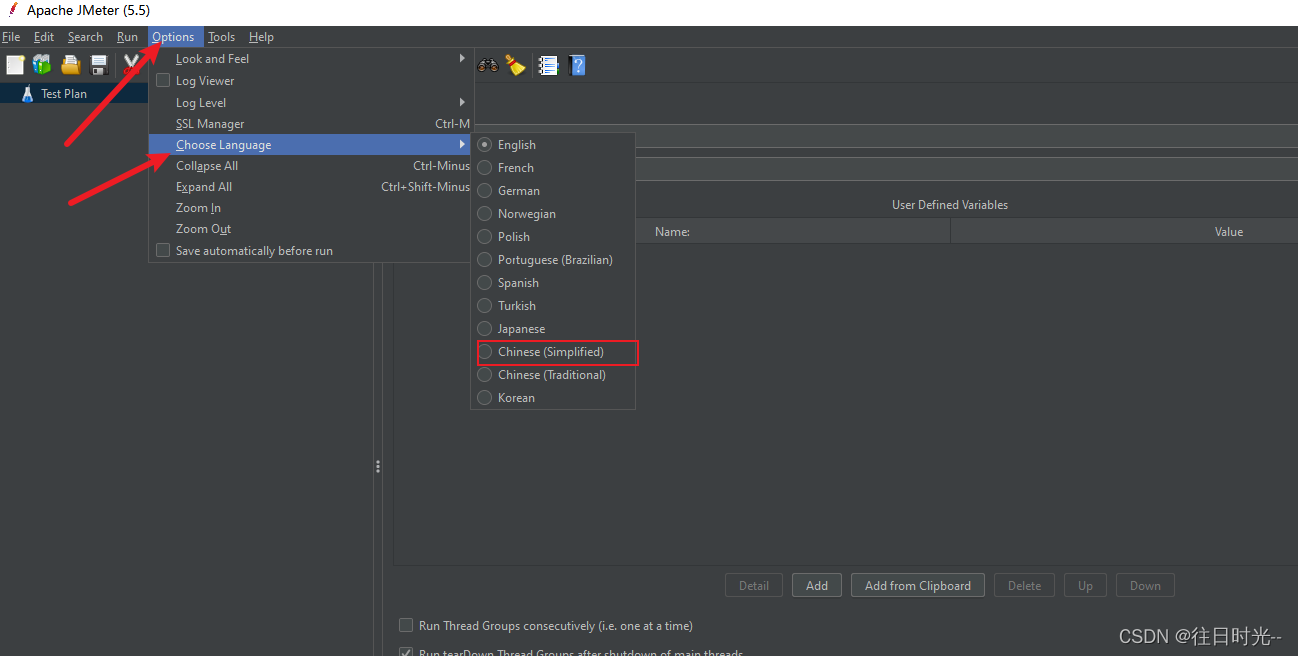Select Spanish language option

553,283
